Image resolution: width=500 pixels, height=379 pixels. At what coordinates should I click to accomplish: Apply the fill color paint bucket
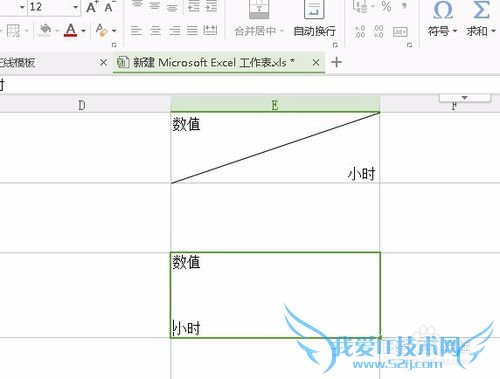[x=45, y=30]
